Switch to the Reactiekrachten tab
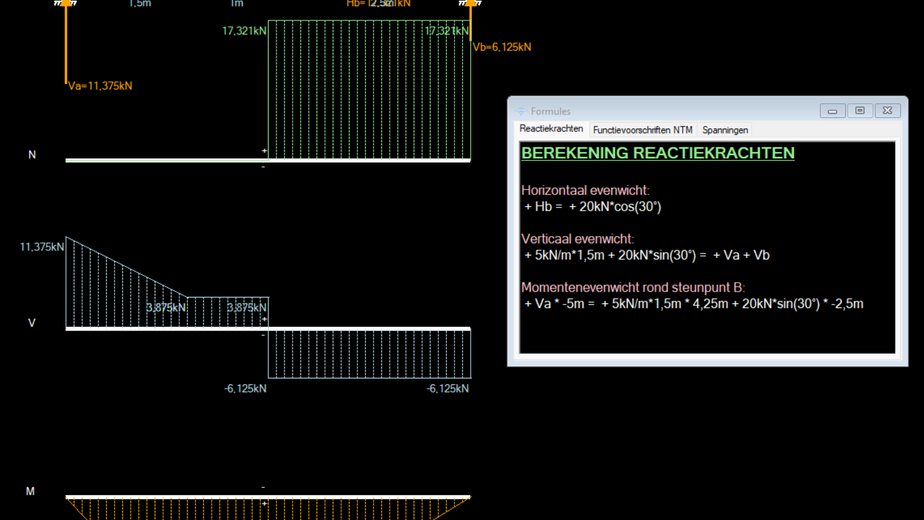The height and width of the screenshot is (520, 924). click(x=551, y=129)
